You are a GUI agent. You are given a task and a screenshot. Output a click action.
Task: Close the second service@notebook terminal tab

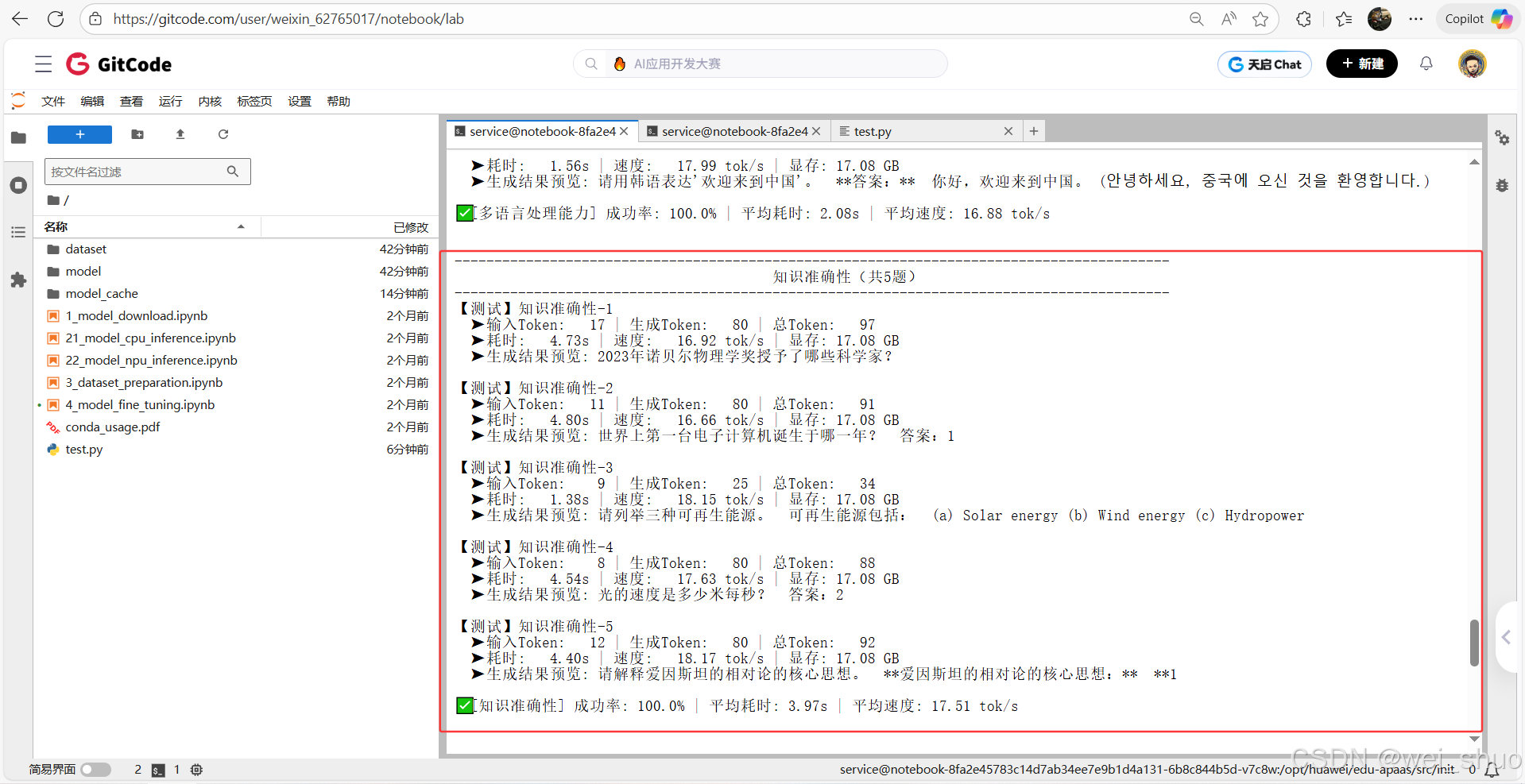tap(816, 131)
